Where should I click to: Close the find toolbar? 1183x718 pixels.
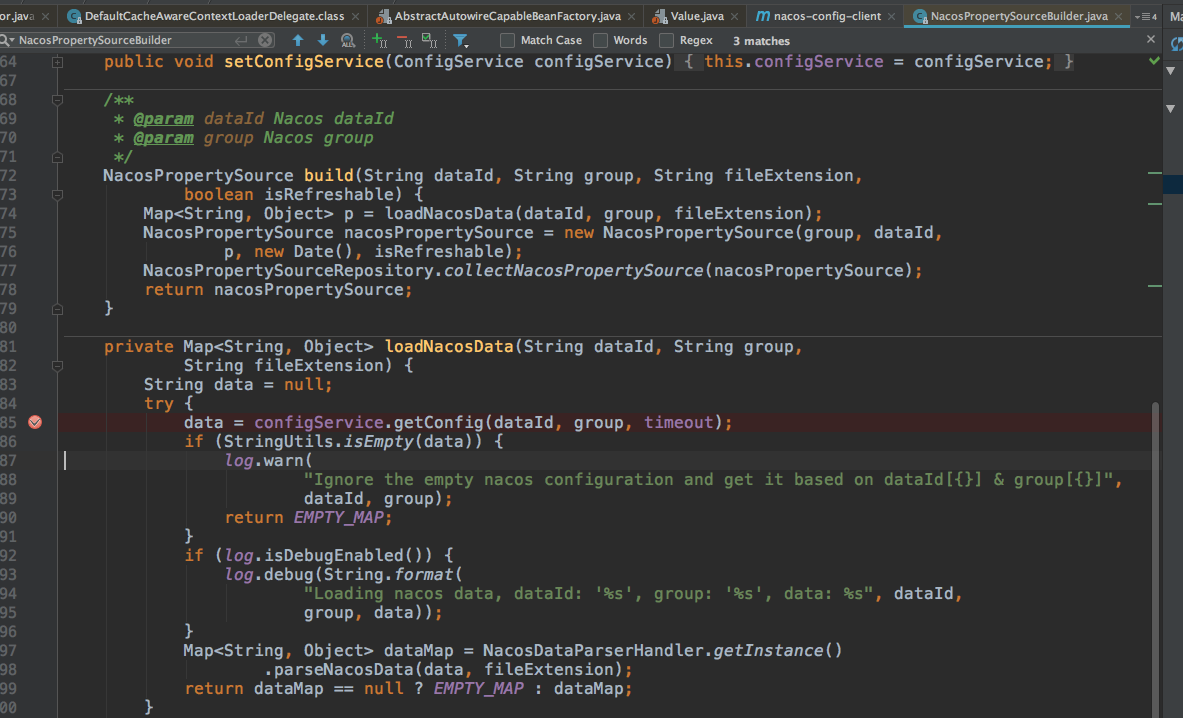(x=1150, y=40)
